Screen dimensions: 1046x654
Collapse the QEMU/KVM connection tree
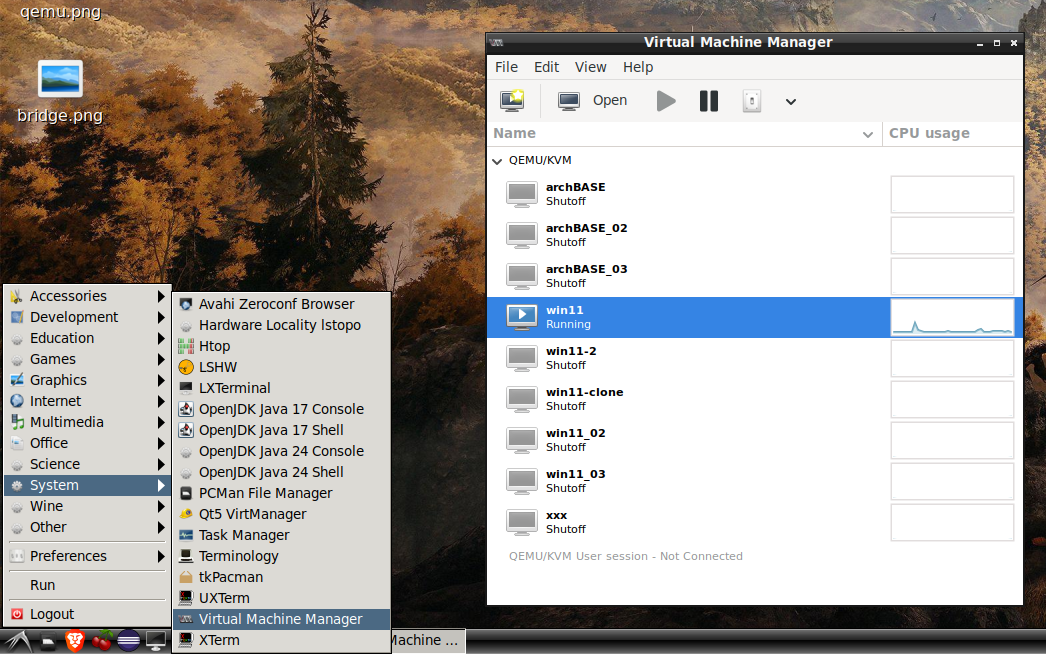click(497, 160)
